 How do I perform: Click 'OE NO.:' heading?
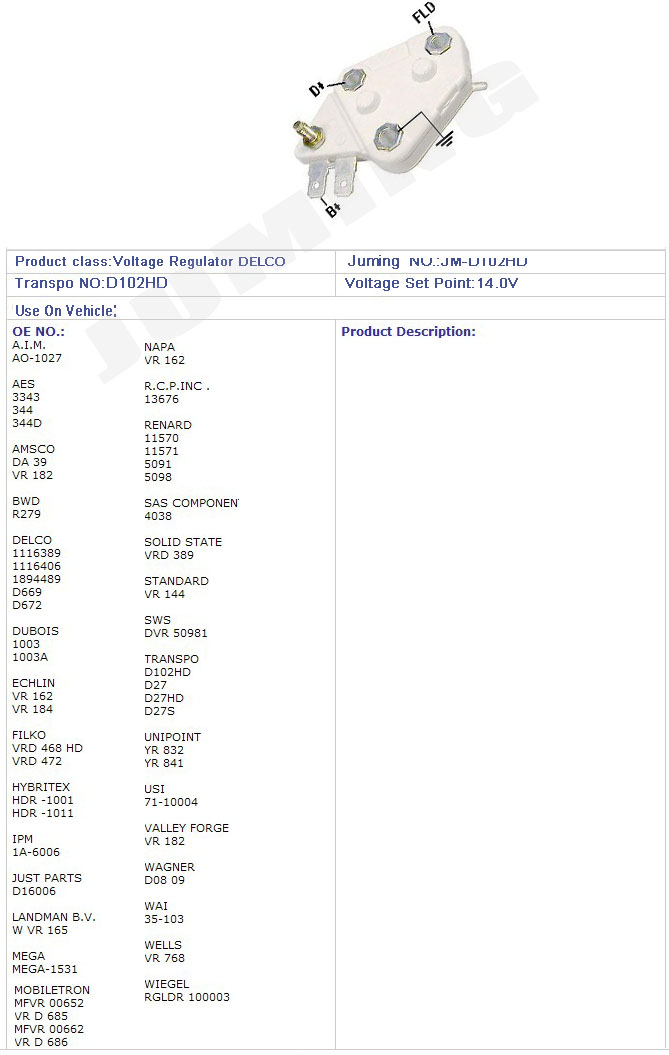coord(38,332)
